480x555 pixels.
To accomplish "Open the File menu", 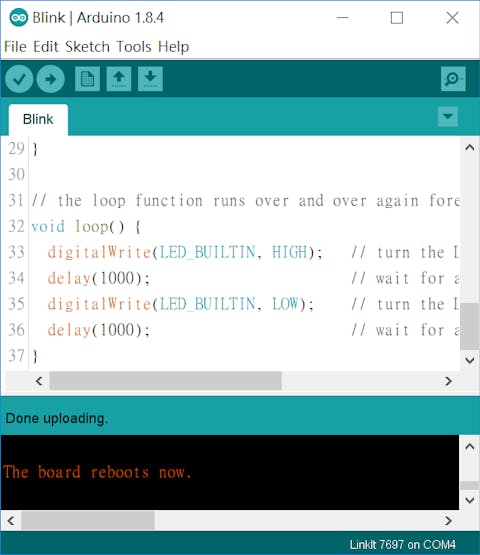I will point(15,47).
